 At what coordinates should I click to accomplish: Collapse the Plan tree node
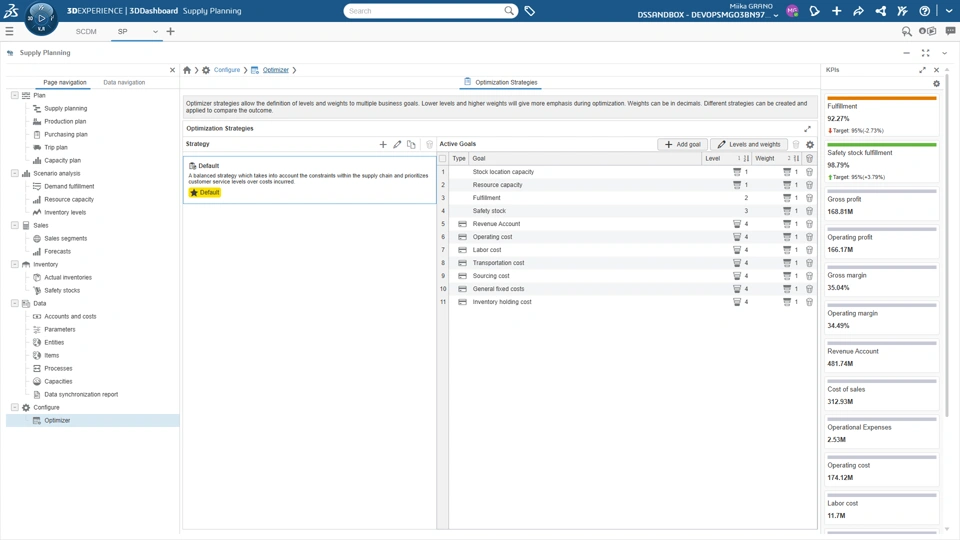pyautogui.click(x=15, y=95)
